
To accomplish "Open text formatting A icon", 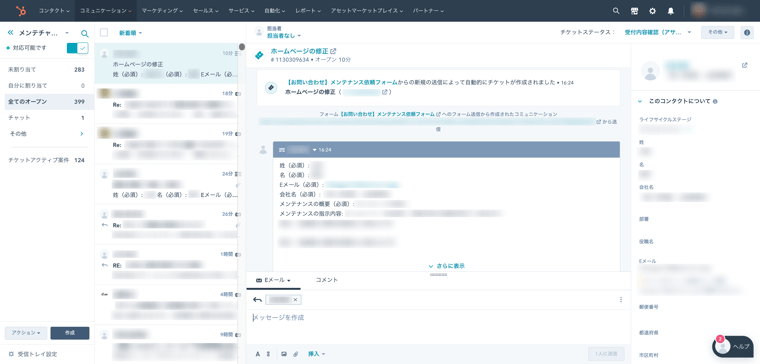I will (258, 354).
